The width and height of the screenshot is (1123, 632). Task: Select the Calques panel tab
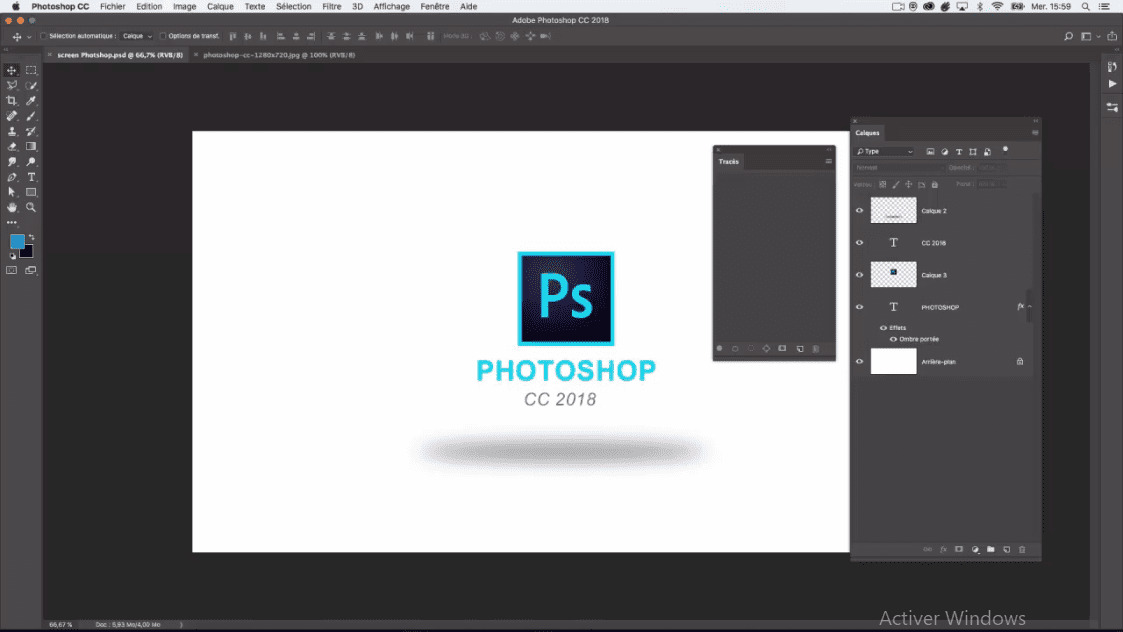pyautogui.click(x=867, y=133)
